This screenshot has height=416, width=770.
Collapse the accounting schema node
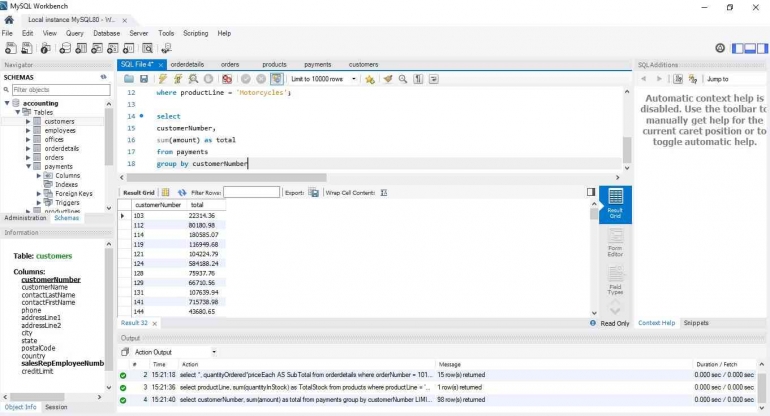[7, 103]
